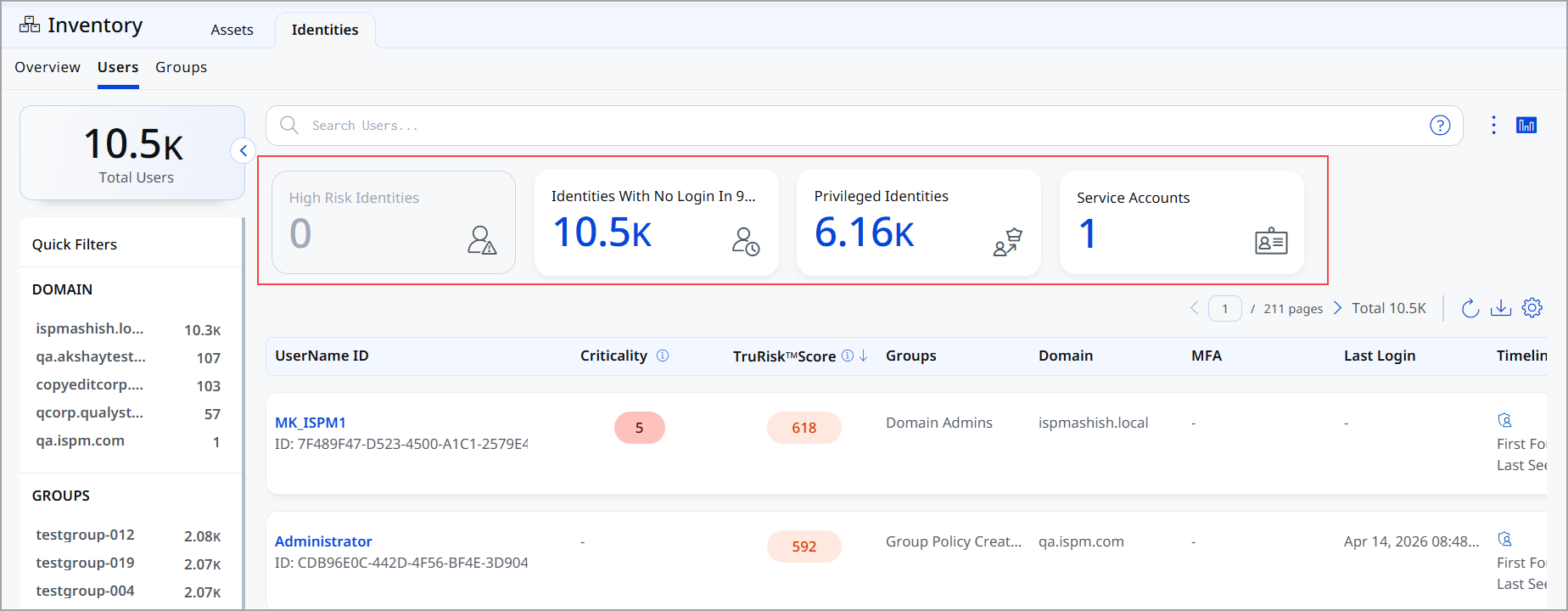Click the Criticality info icon

click(663, 356)
